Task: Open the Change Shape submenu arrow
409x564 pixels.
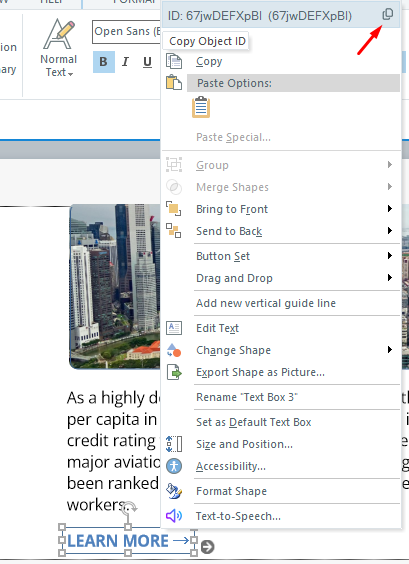Action: coord(390,350)
